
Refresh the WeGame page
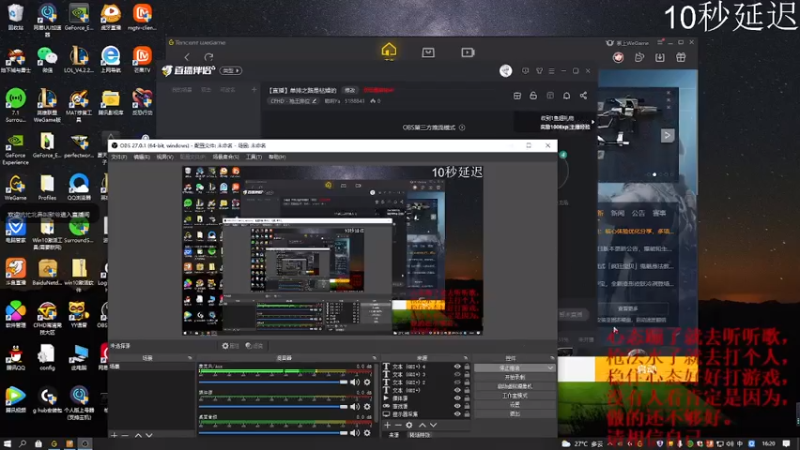coord(209,57)
